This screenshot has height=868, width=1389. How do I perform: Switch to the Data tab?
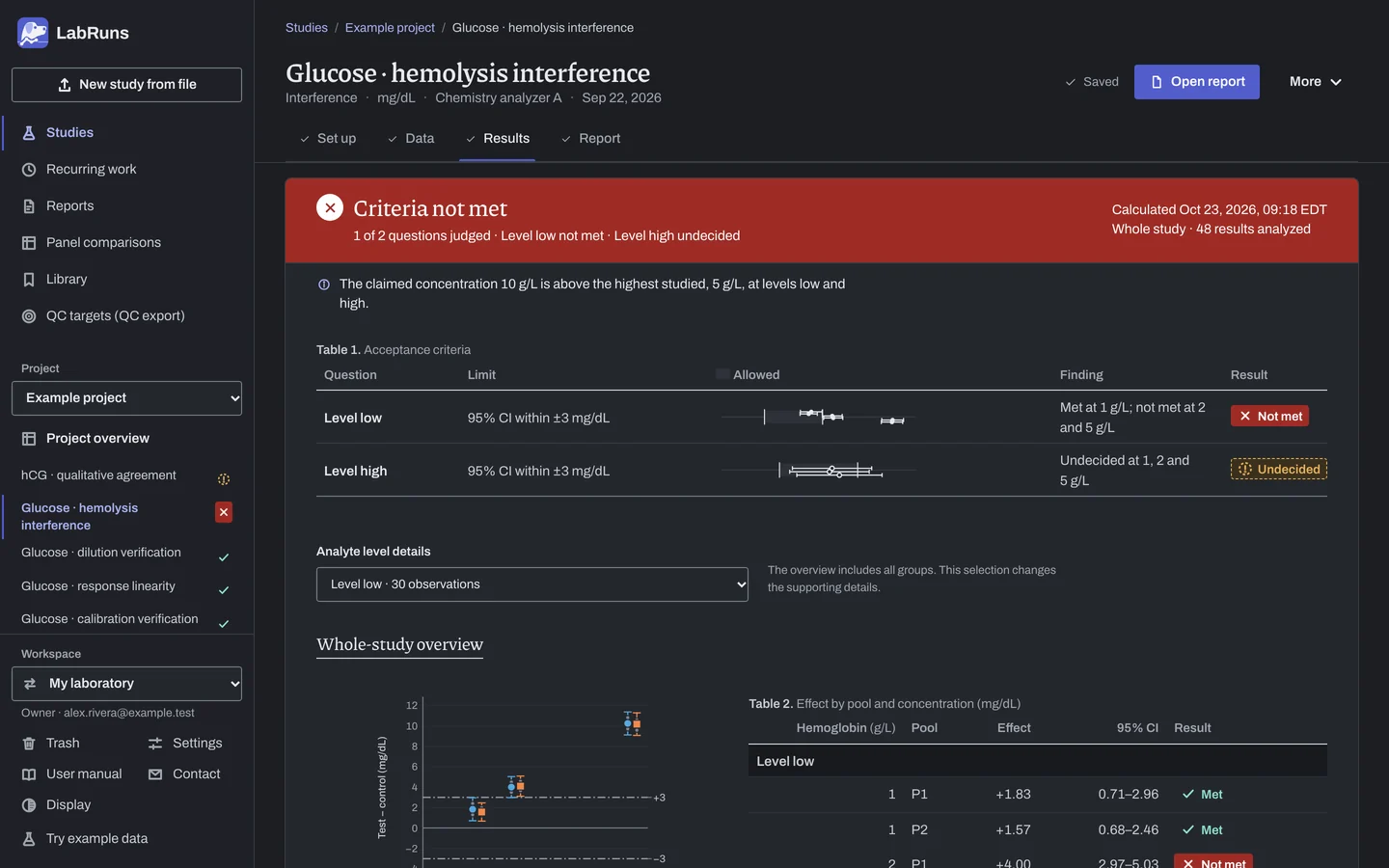(411, 139)
